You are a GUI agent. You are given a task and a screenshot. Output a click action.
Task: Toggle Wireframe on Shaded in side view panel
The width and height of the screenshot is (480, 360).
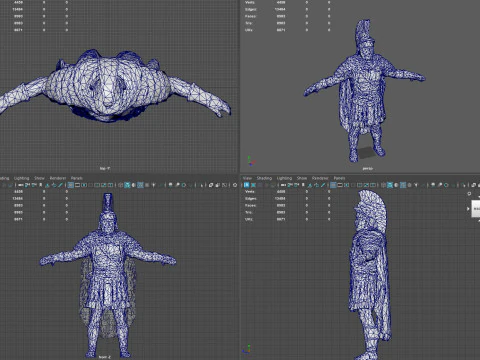tap(403, 185)
